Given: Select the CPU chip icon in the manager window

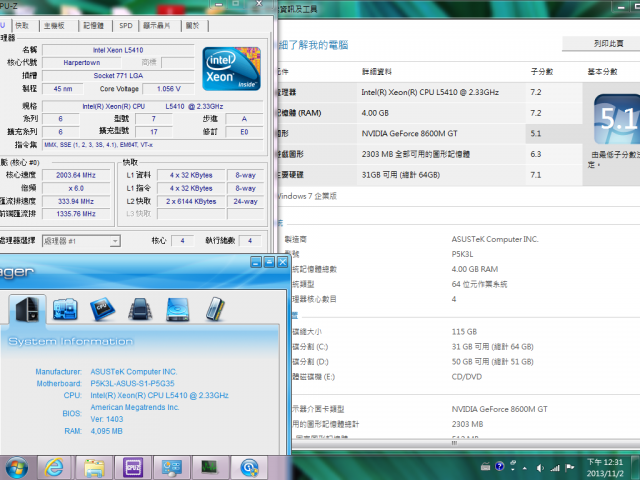Looking at the screenshot, I should point(102,309).
